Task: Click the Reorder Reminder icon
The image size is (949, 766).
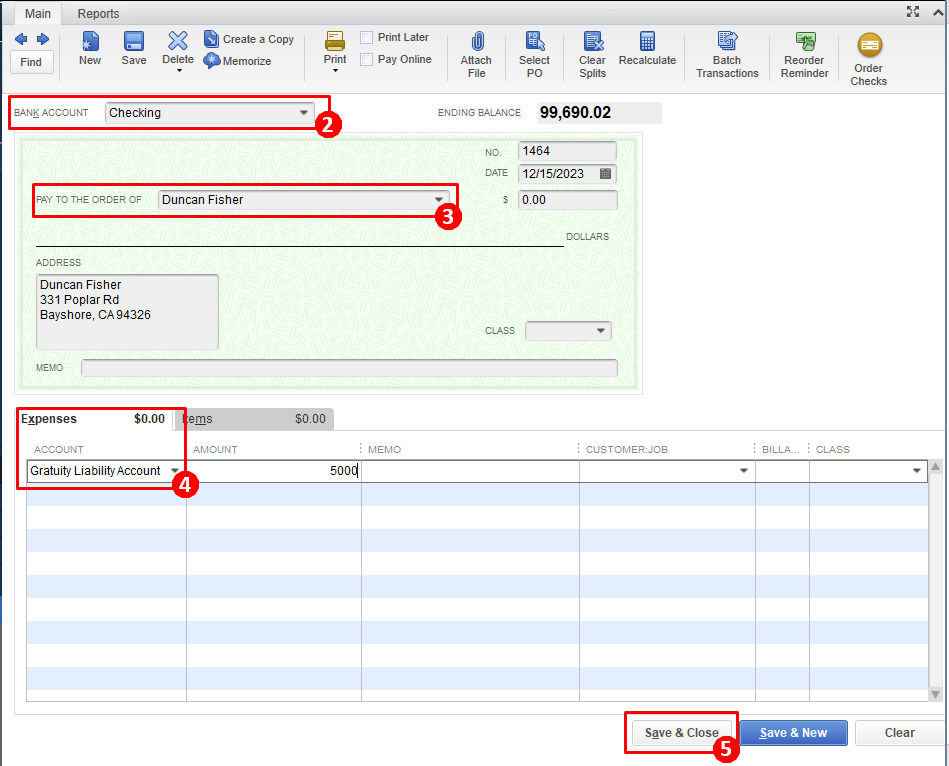Action: click(805, 42)
